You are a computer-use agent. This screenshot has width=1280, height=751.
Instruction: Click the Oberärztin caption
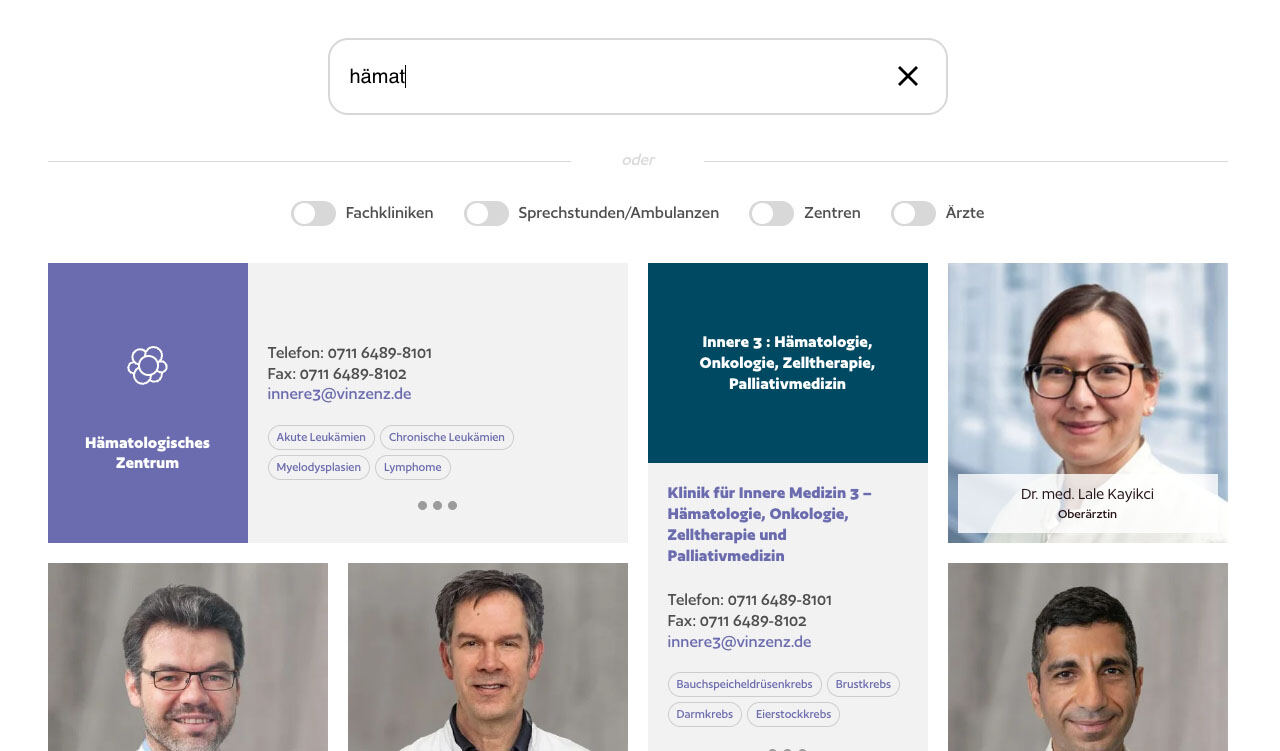point(1087,514)
